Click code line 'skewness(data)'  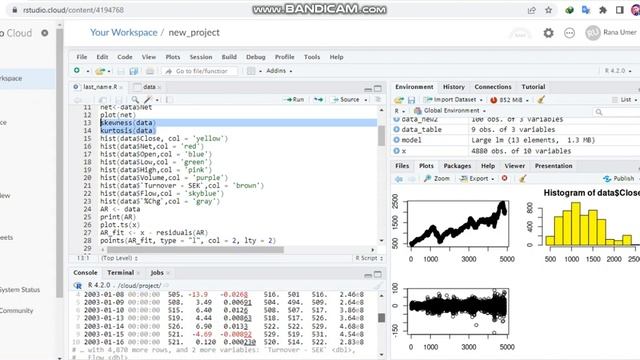pyautogui.click(x=128, y=123)
